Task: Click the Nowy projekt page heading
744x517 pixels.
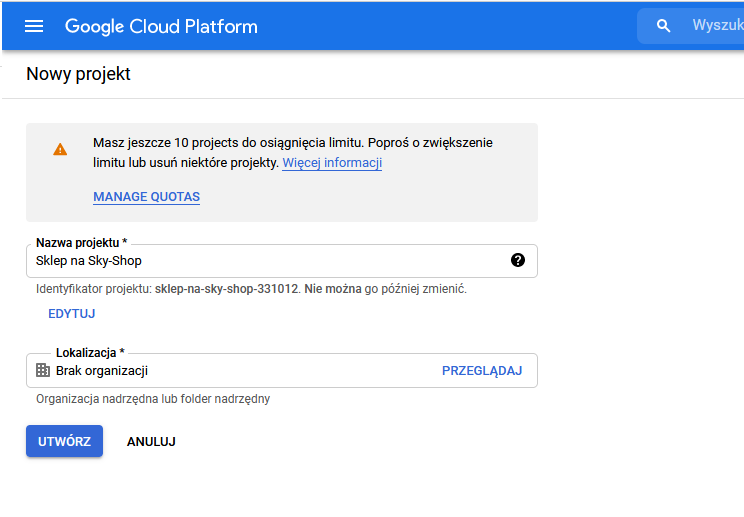Action: click(x=78, y=74)
